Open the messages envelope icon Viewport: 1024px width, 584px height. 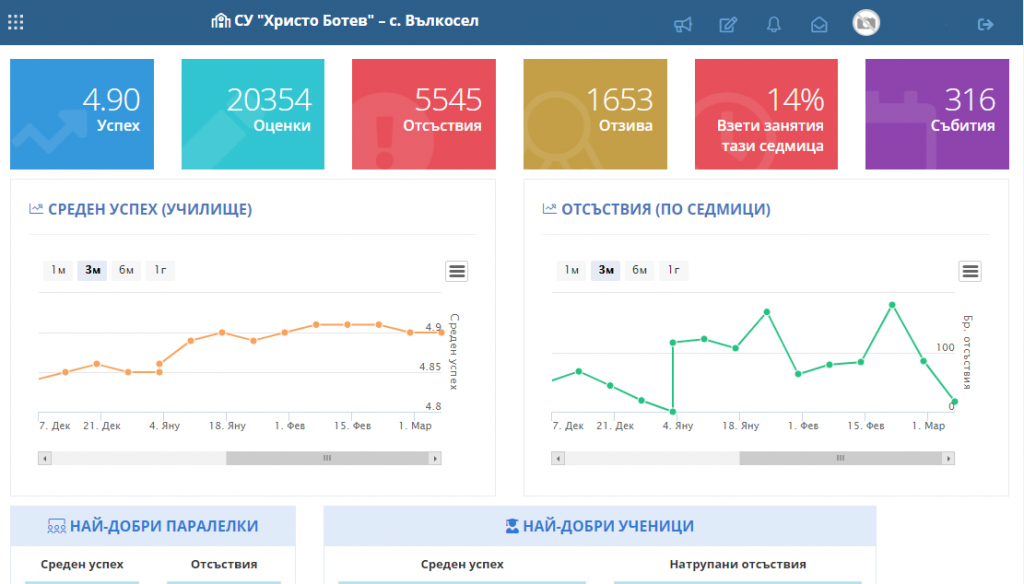(819, 25)
